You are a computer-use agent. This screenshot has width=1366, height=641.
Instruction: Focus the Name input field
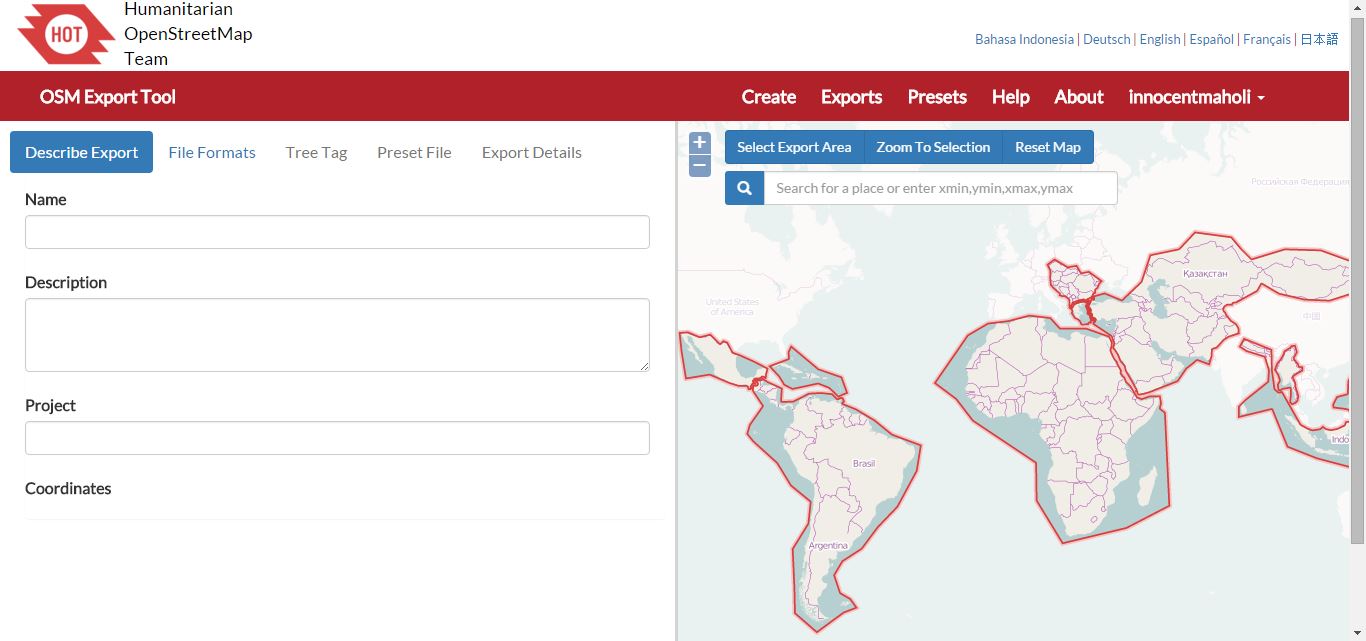point(337,232)
